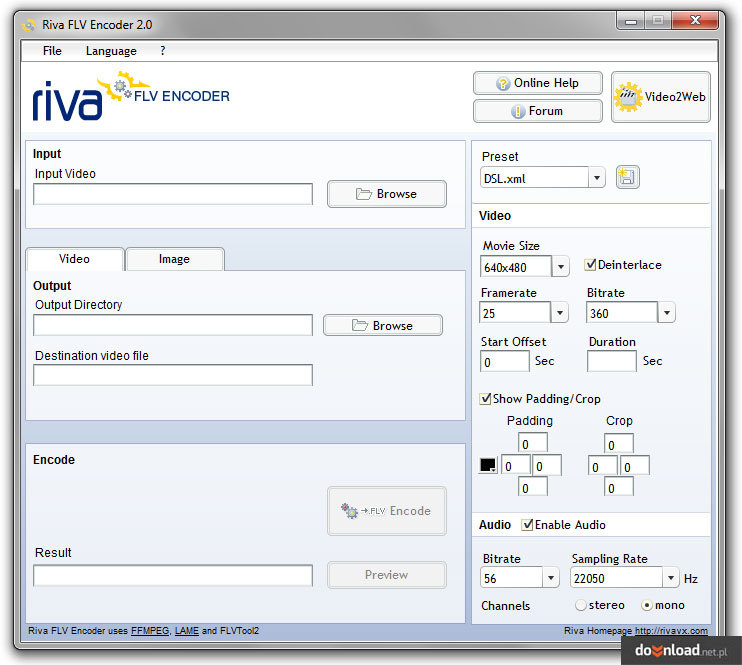Browse for the output directory
This screenshot has width=742, height=665.
tap(383, 326)
